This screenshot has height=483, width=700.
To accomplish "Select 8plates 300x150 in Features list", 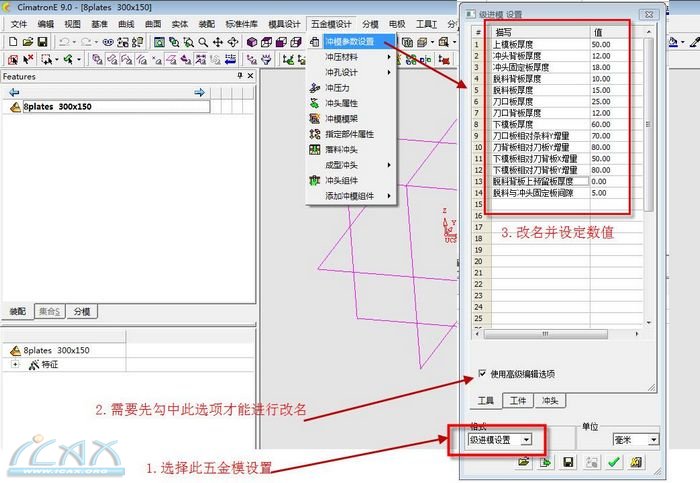I will point(116,107).
